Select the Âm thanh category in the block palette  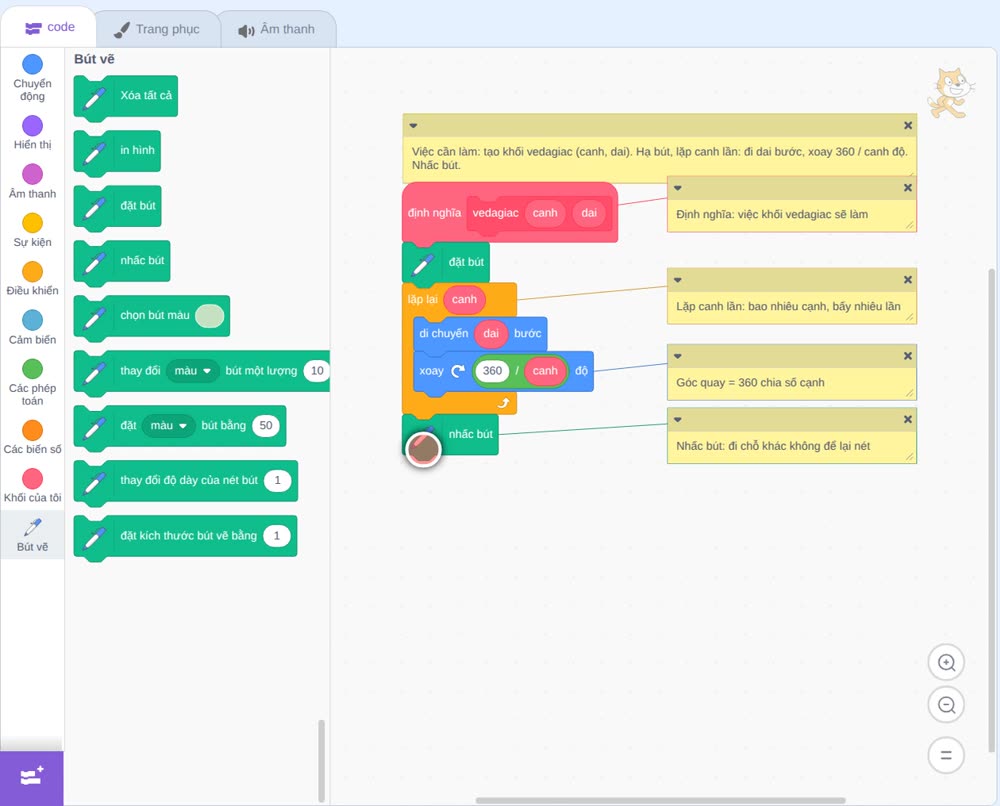click(x=33, y=182)
